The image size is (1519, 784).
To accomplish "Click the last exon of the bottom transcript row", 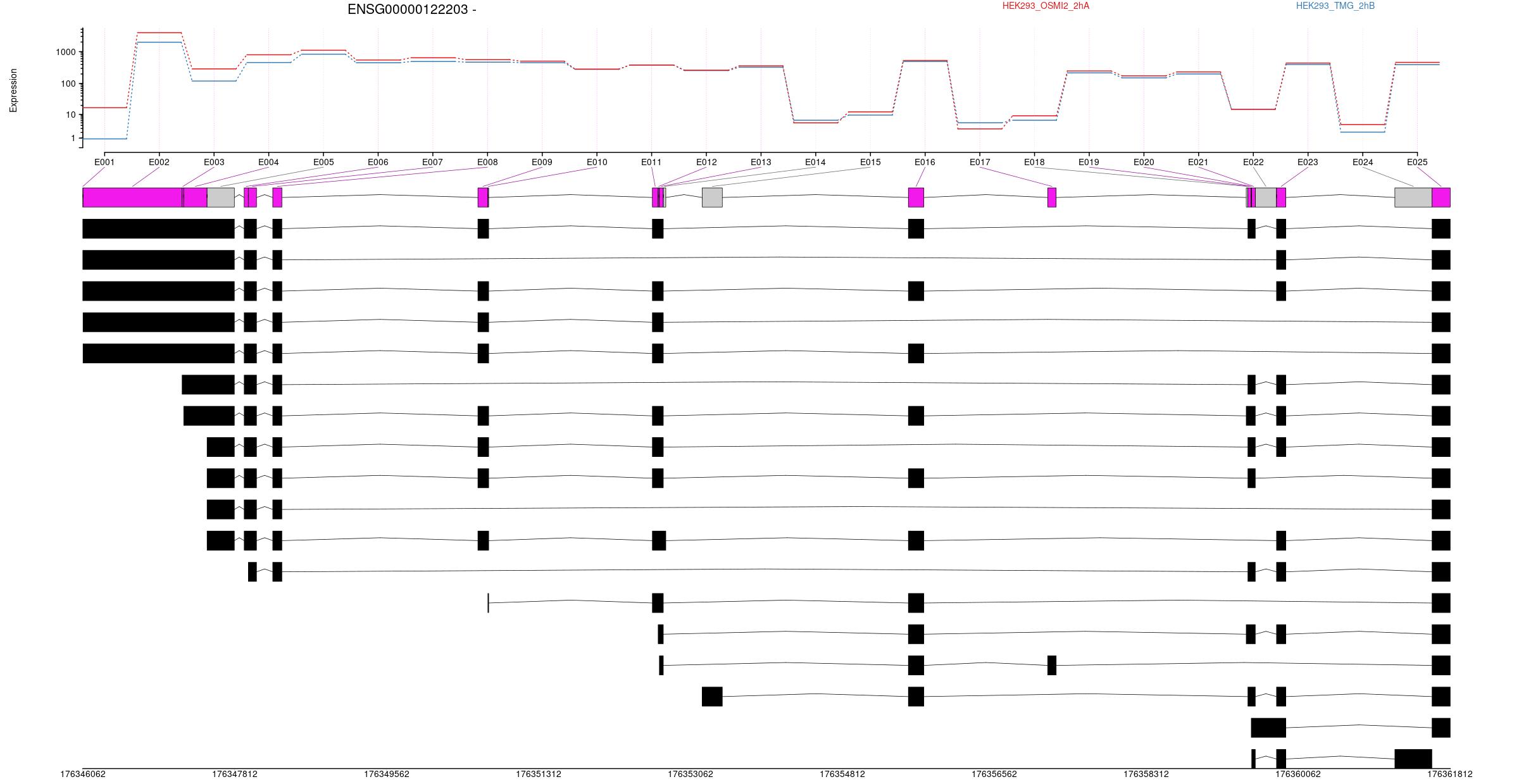I will 1413,759.
